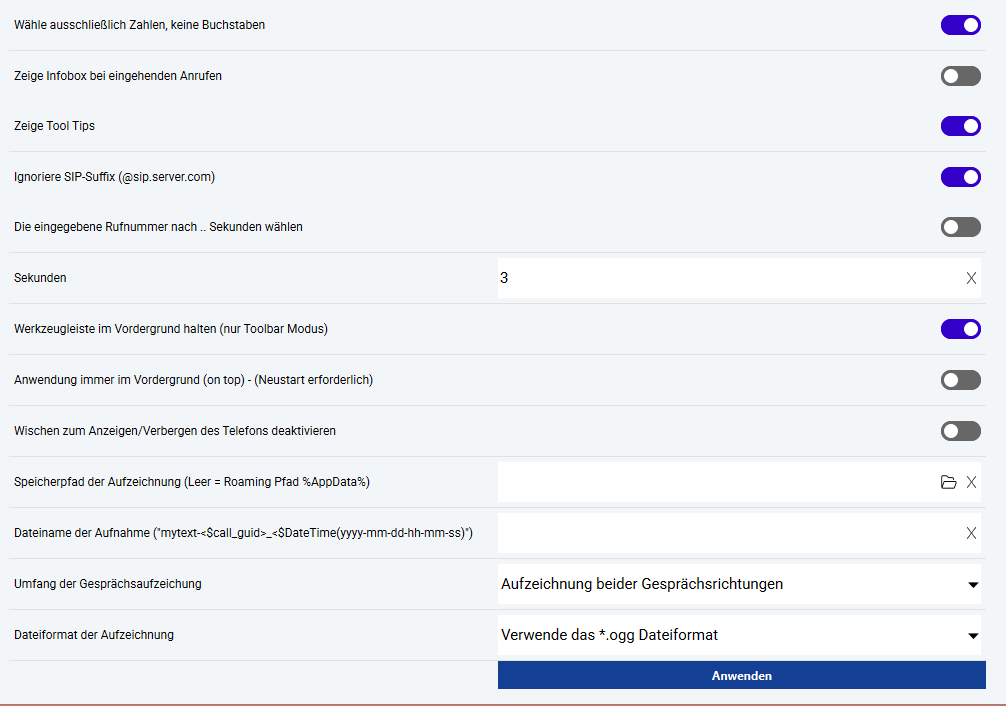This screenshot has width=1006, height=706.
Task: Enable 'Zeige Infobox bei eingehenden Anrufen'
Action: click(960, 76)
